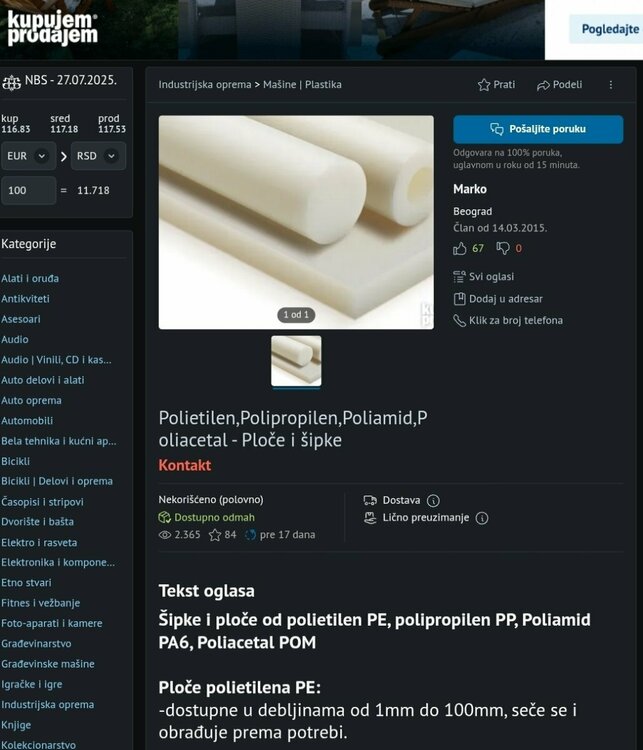Click the NBS exchange rate emblem icon
Image resolution: width=643 pixels, height=750 pixels.
pyautogui.click(x=11, y=82)
